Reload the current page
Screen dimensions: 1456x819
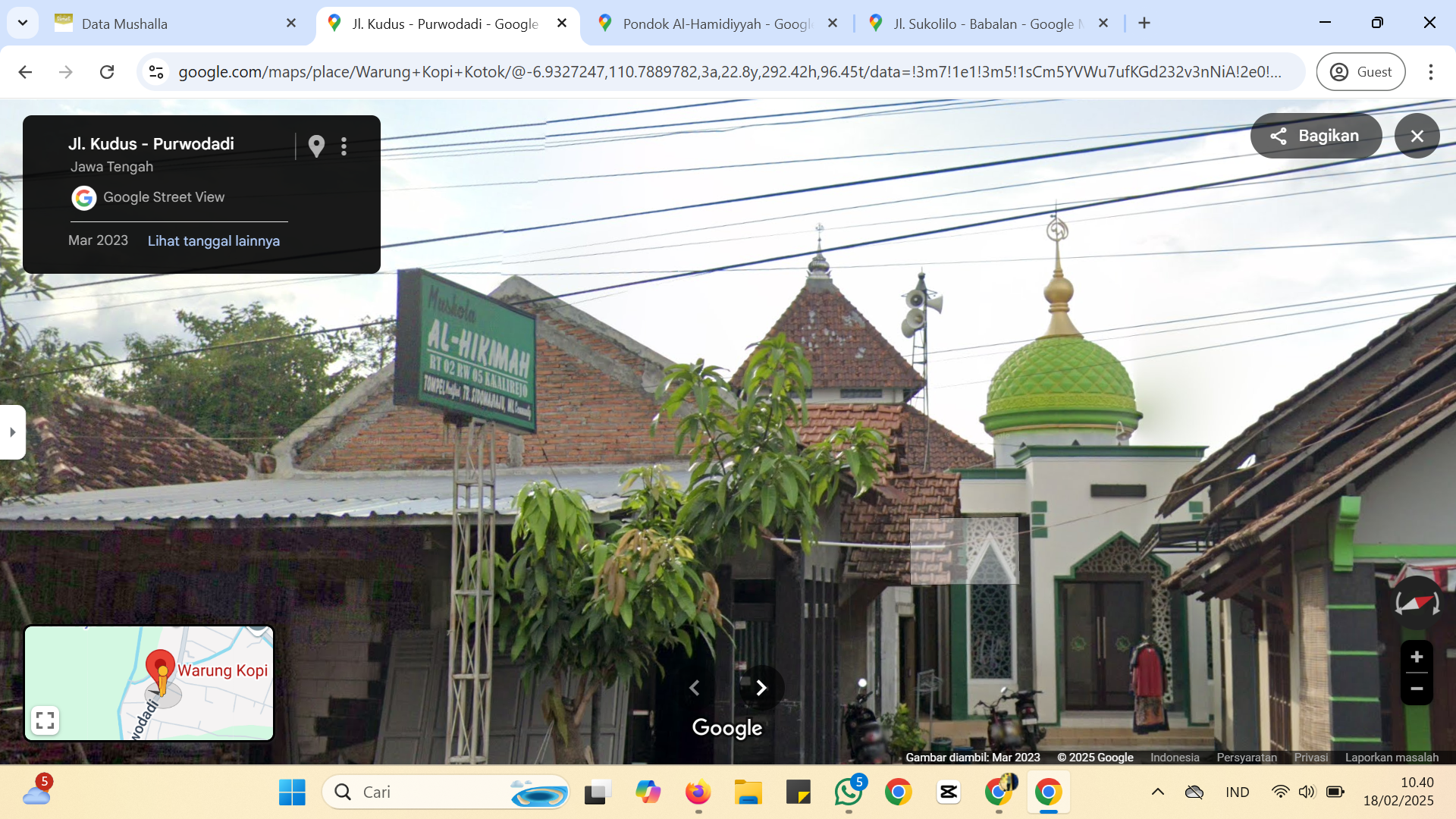tap(107, 72)
